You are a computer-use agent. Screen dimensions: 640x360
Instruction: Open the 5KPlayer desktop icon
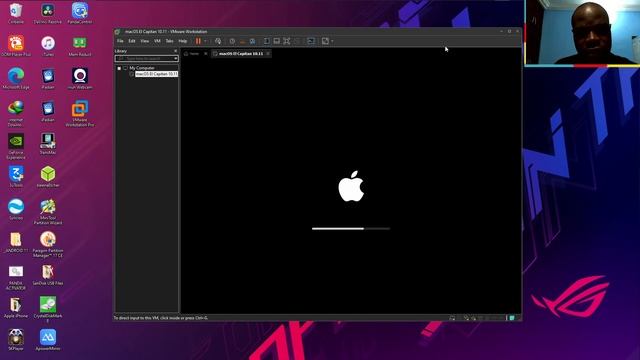pyautogui.click(x=16, y=340)
